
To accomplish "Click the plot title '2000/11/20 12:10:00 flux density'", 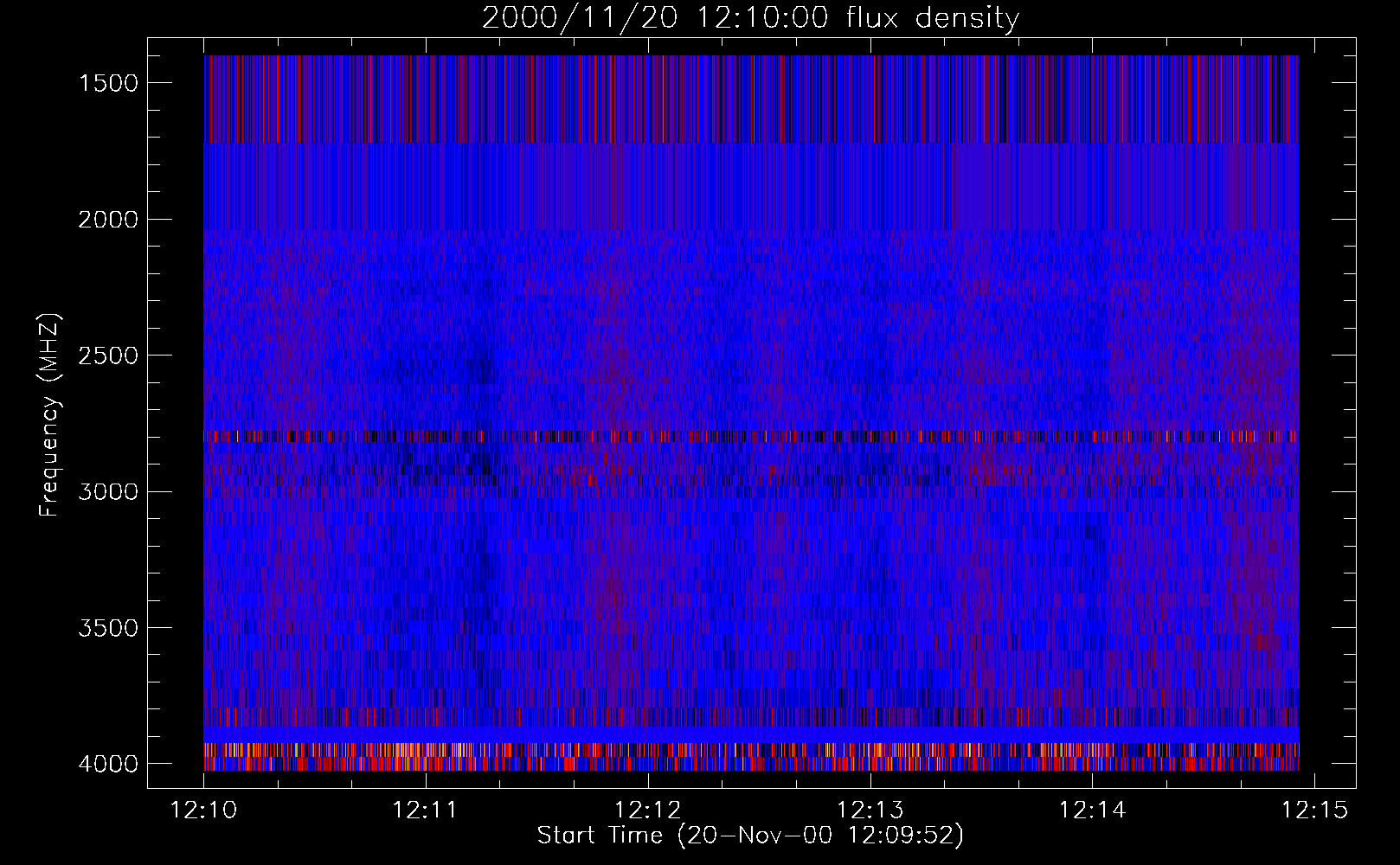I will (750, 18).
